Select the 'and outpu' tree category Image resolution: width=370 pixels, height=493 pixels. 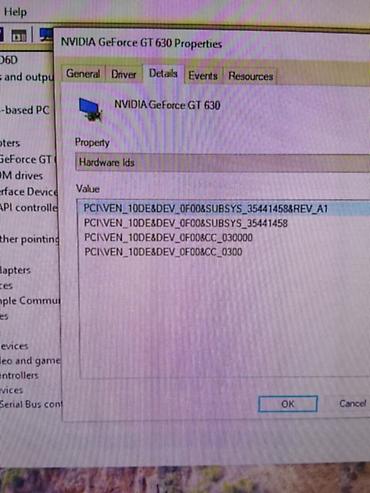27,77
